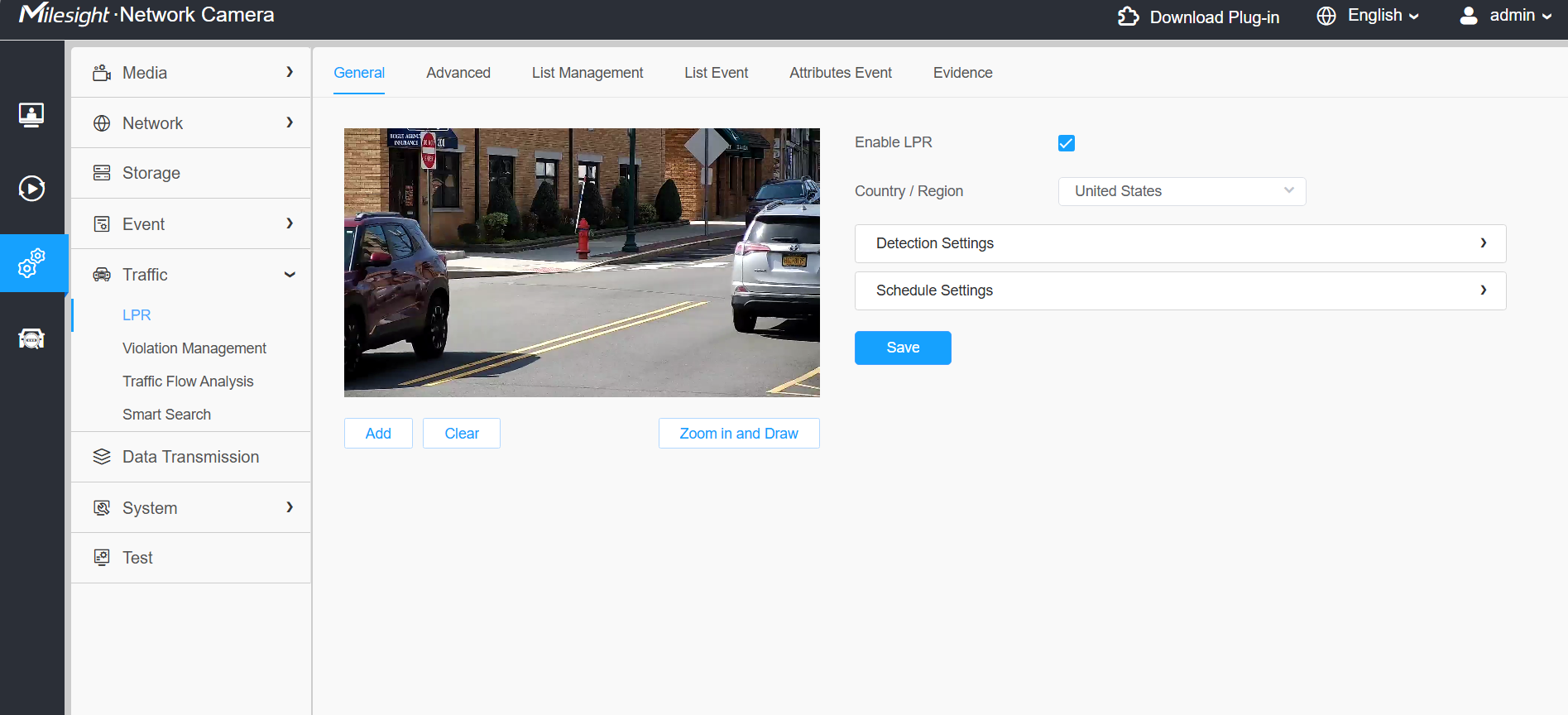Expand Schedule Settings section
This screenshot has height=715, width=1568.
coord(1180,290)
